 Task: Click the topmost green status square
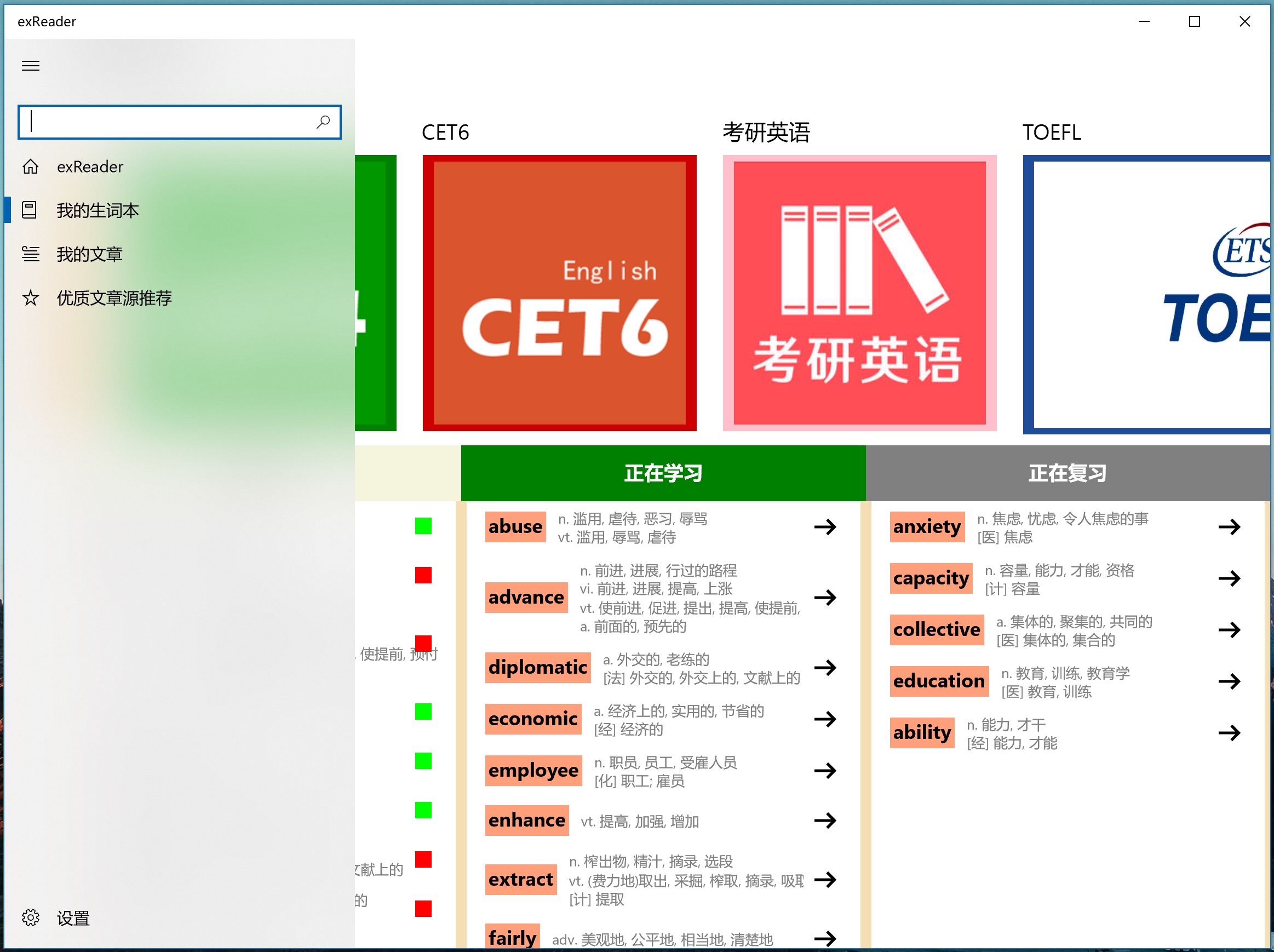point(423,526)
